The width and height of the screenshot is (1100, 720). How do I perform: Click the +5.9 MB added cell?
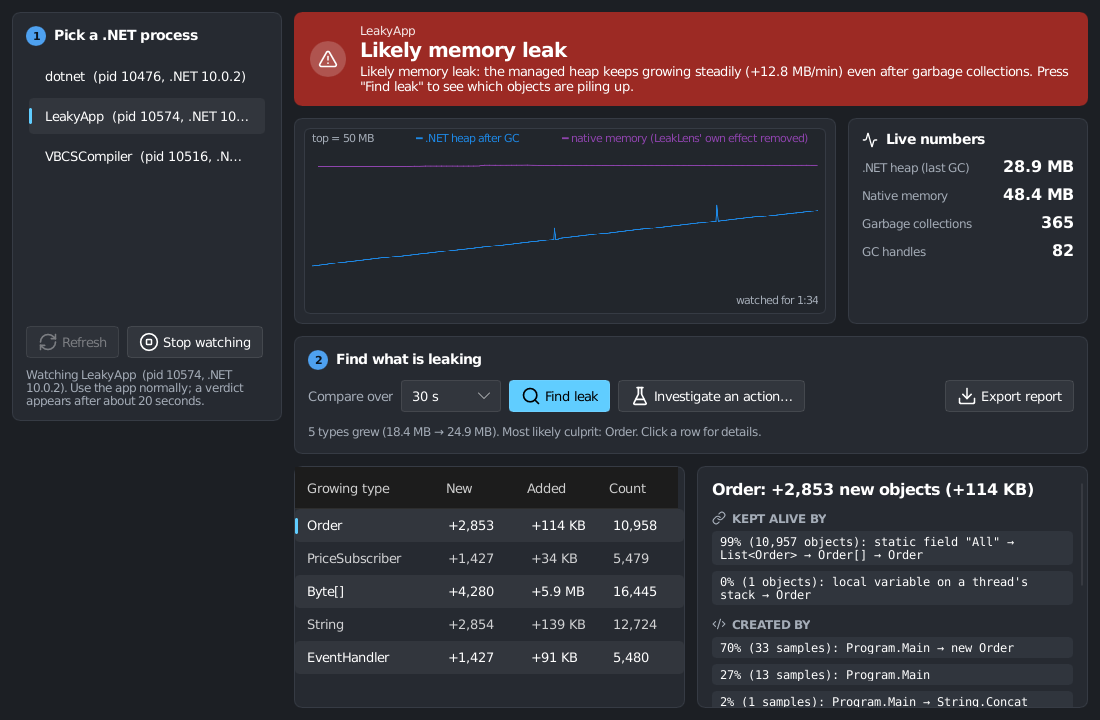point(558,591)
